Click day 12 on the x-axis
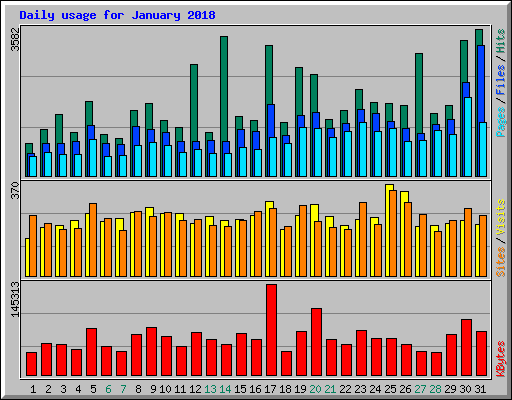The image size is (512, 400). pyautogui.click(x=195, y=389)
